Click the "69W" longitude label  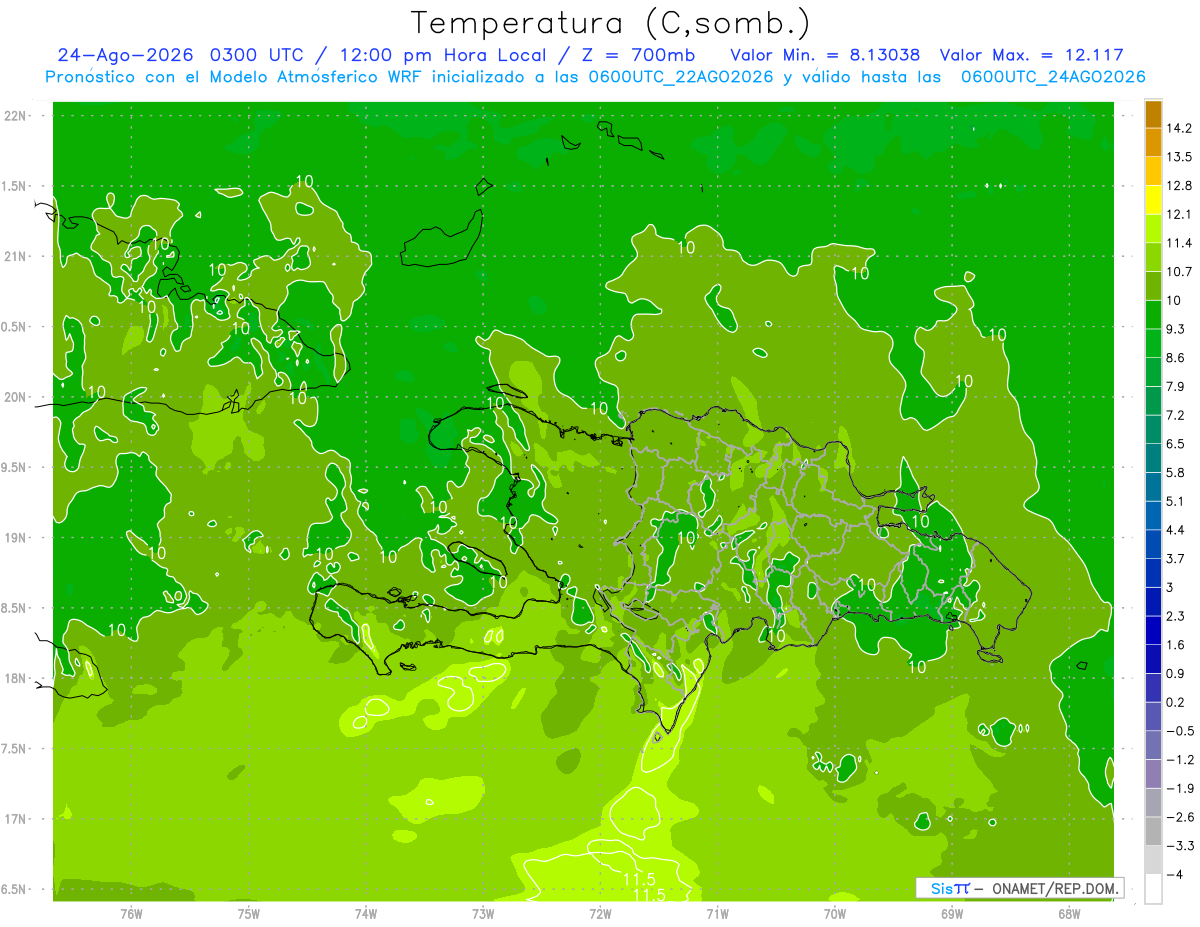952,914
